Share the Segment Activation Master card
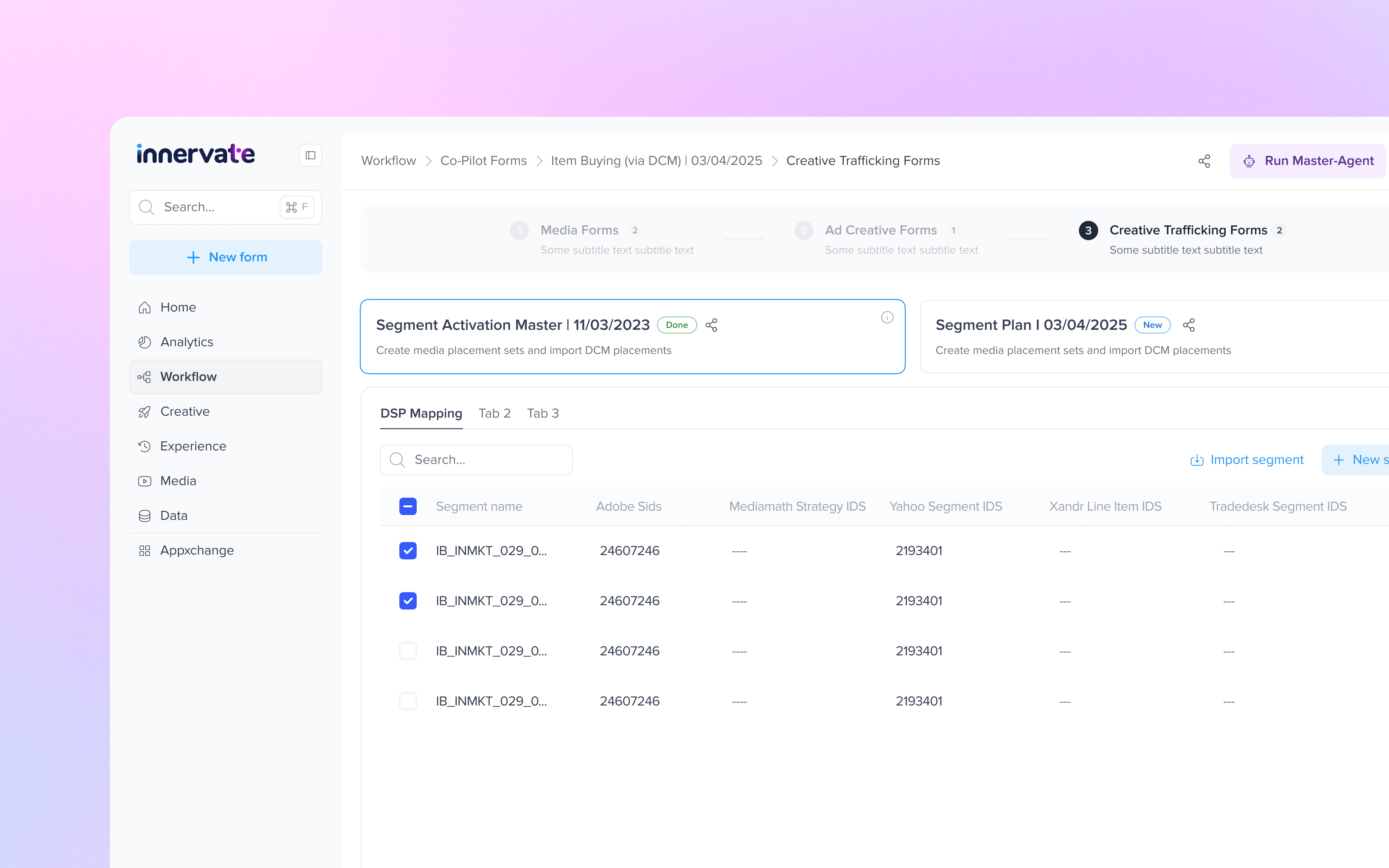1389x868 pixels. pyautogui.click(x=711, y=325)
